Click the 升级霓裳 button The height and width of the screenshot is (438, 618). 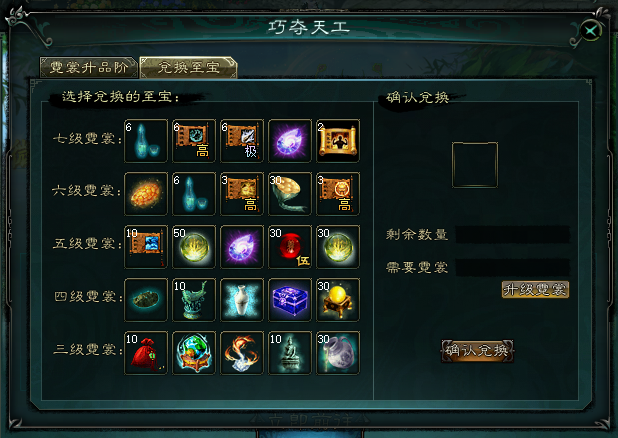535,289
